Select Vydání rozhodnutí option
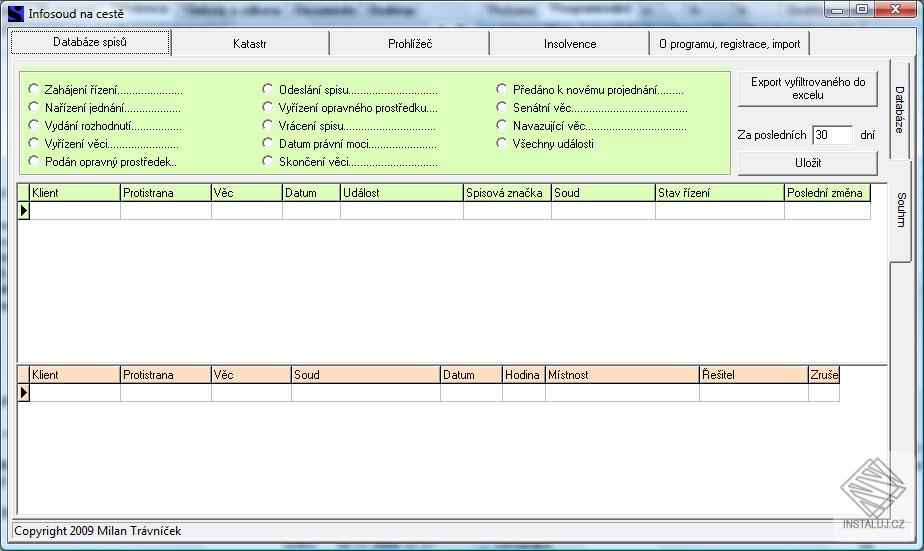924x551 pixels. [34, 126]
